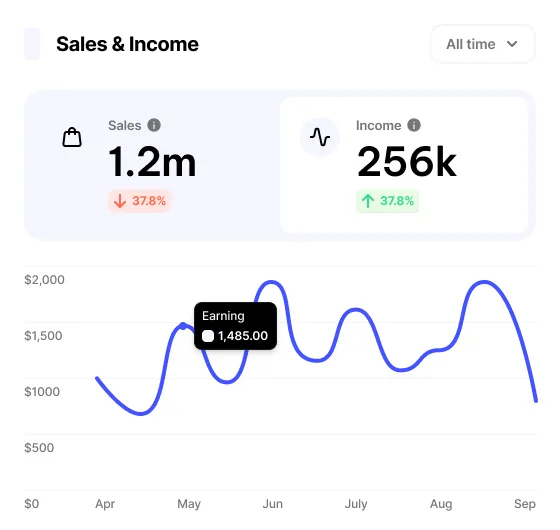Open the info icon beside Income

click(414, 125)
